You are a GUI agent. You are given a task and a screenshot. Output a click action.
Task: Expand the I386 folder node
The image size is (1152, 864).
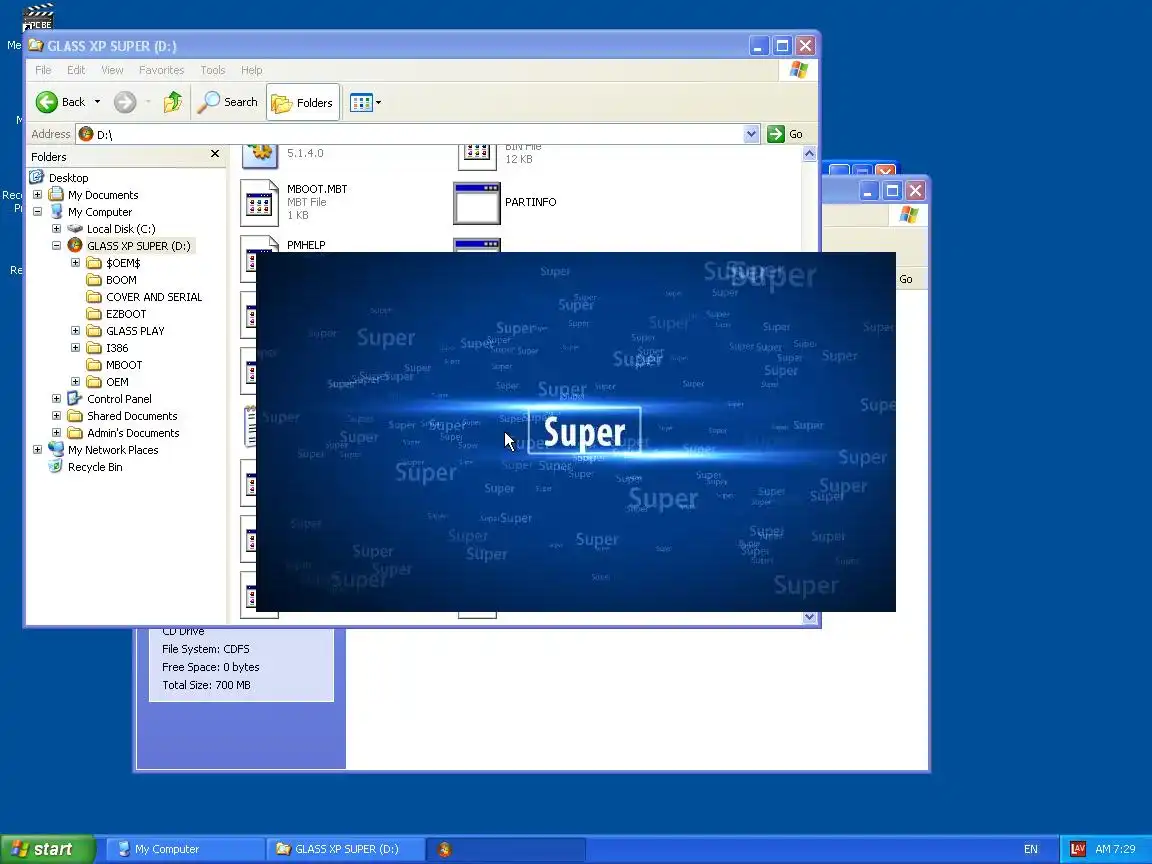click(x=76, y=348)
